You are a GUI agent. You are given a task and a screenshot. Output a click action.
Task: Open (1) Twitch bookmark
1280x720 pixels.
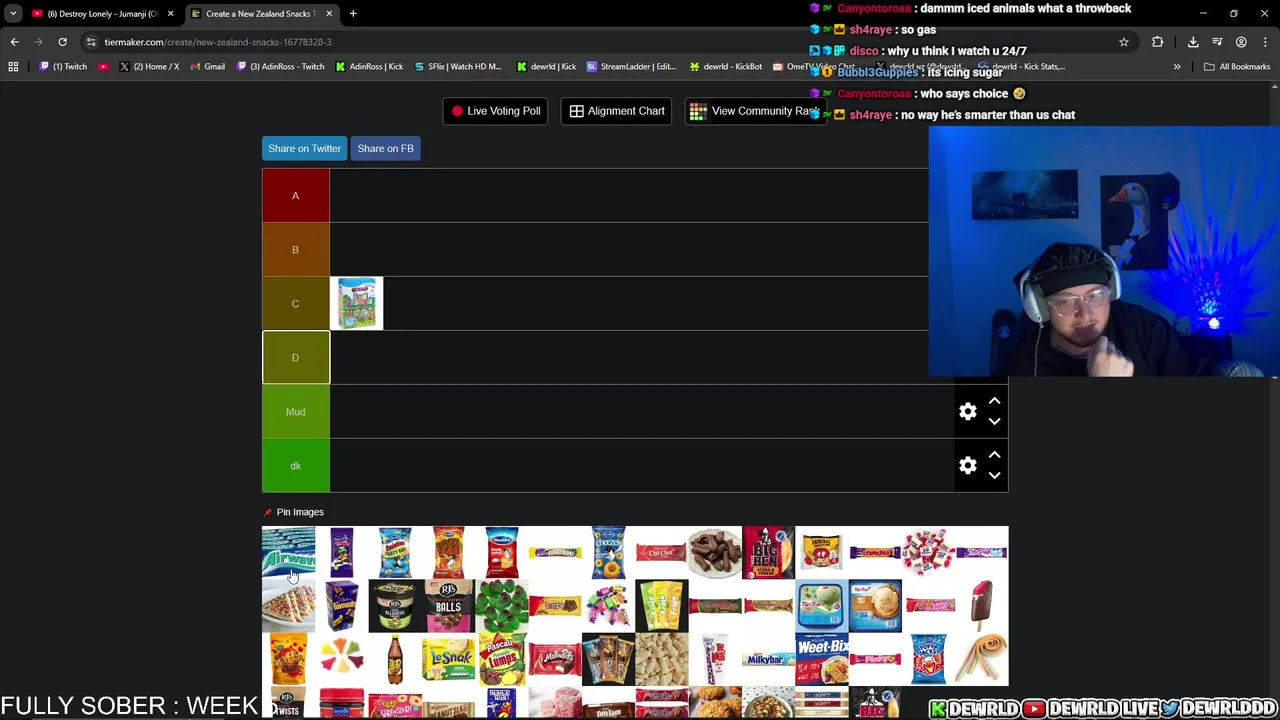63,67
